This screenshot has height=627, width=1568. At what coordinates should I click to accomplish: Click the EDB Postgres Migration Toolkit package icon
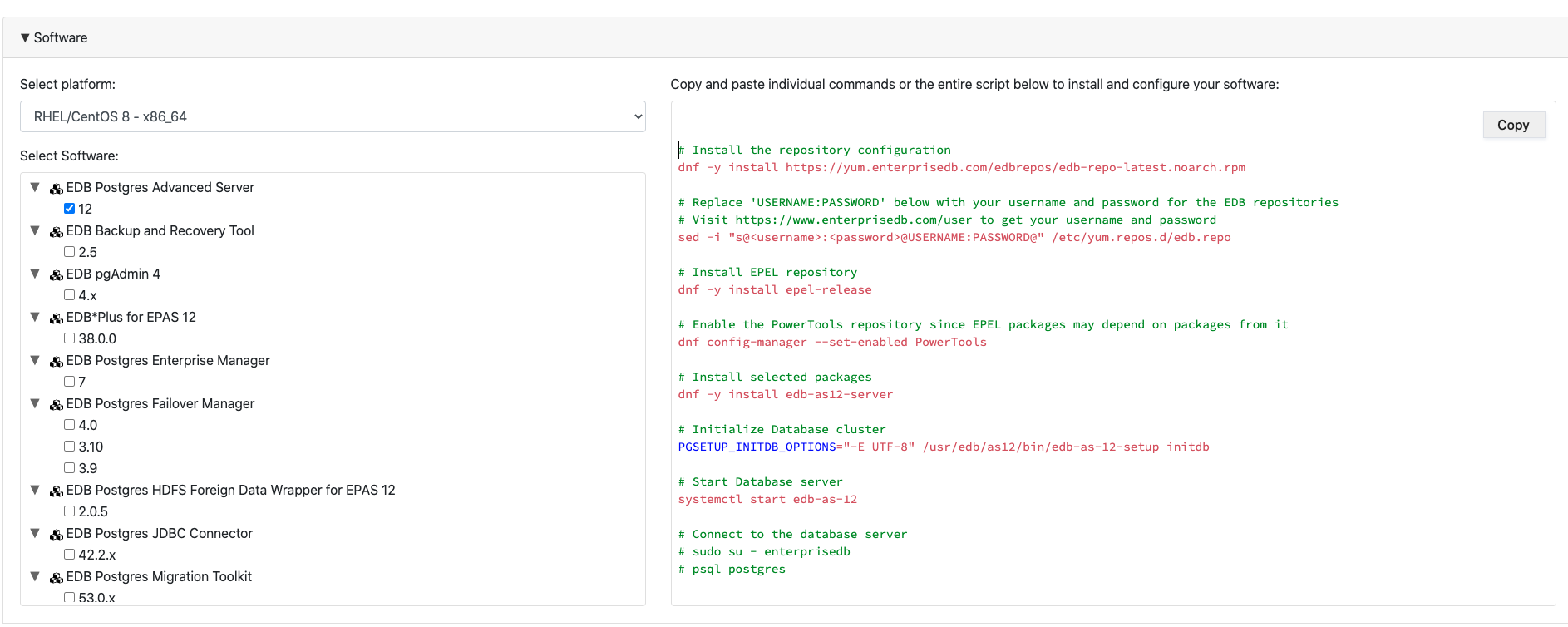pos(57,577)
